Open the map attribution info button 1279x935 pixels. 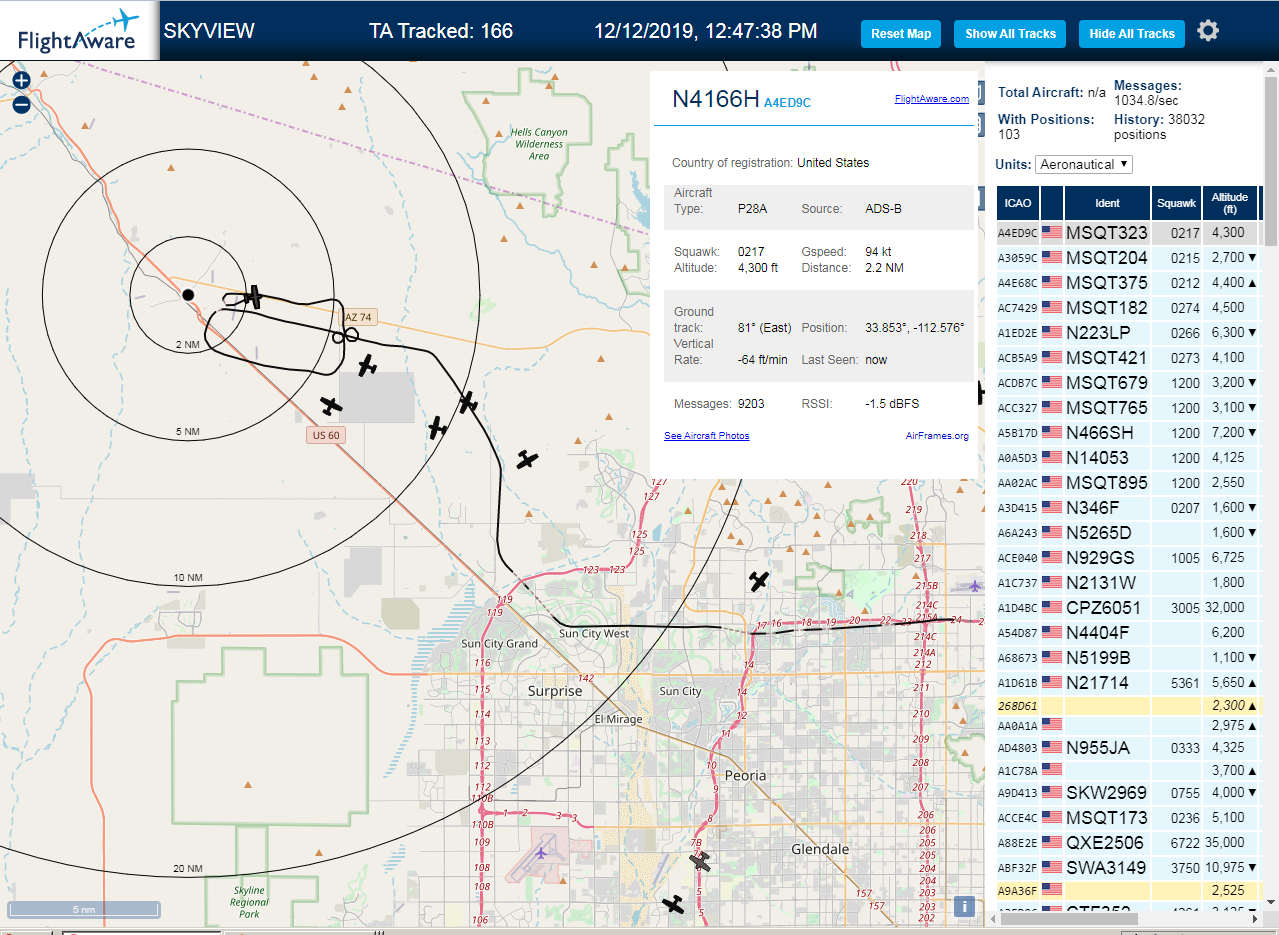point(964,906)
